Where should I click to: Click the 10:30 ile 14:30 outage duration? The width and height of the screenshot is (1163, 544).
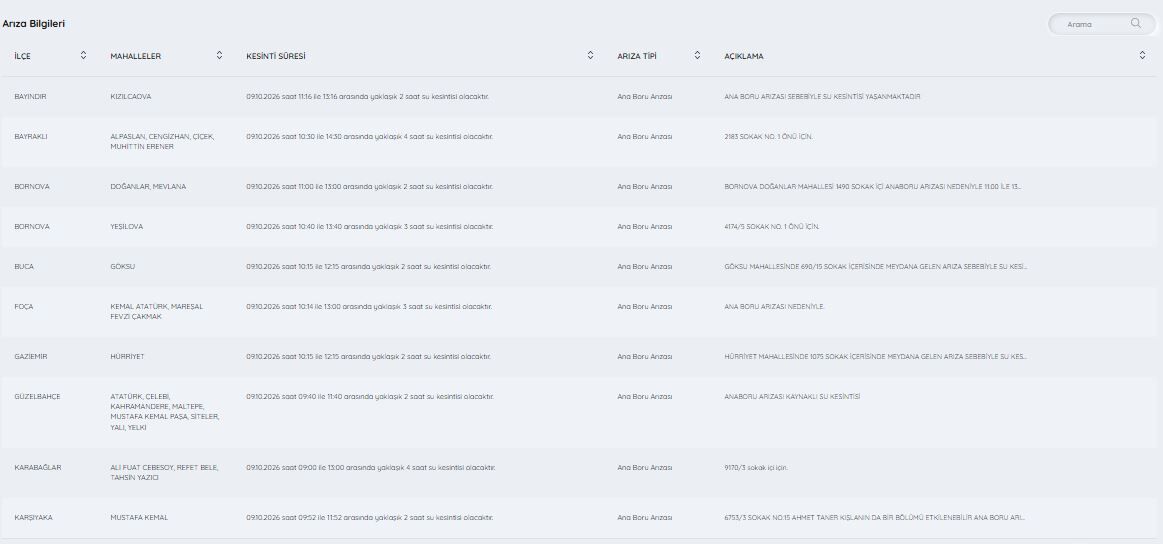(369, 137)
